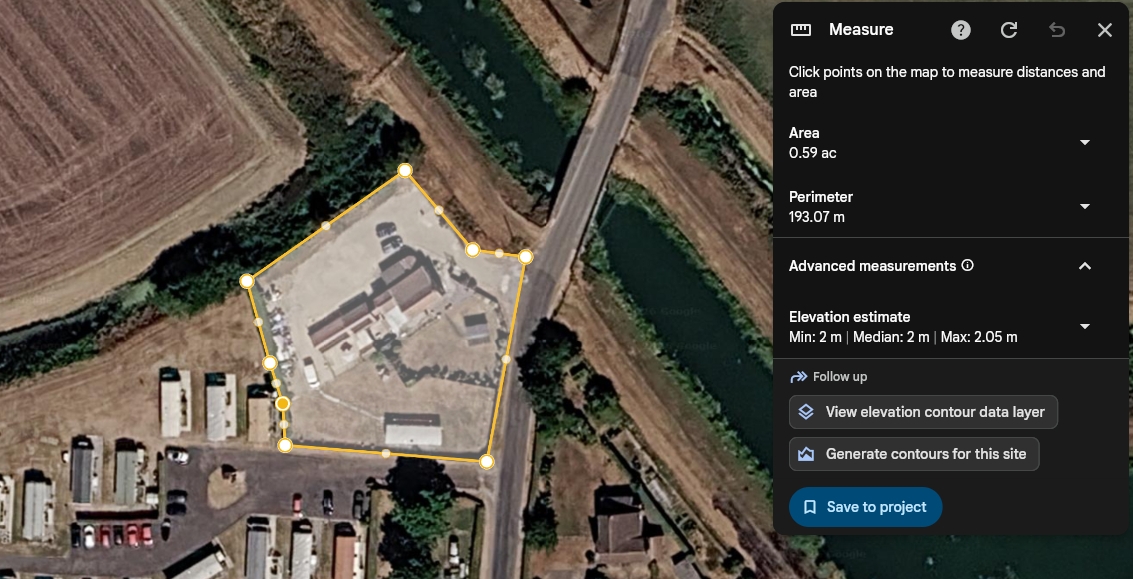1133x579 pixels.
Task: Click the polygon vertex beside the road bridge
Action: tap(525, 257)
